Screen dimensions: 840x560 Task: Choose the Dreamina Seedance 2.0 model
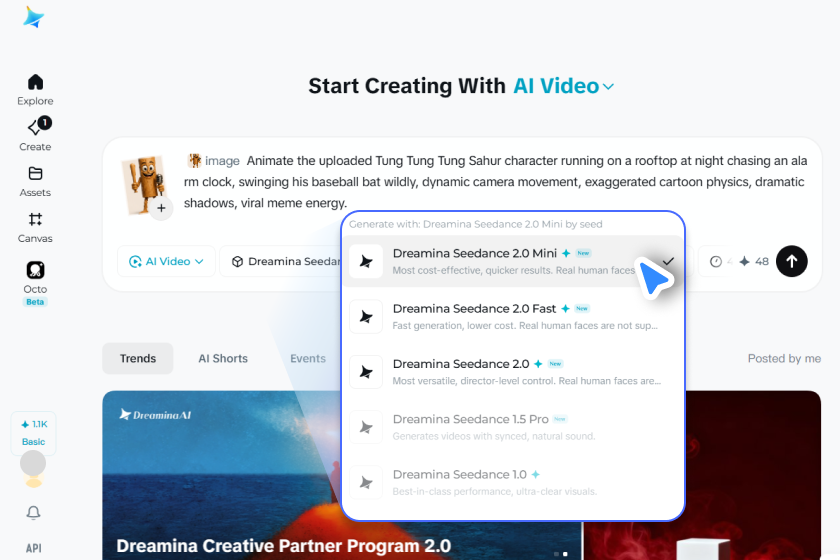[x=513, y=371]
